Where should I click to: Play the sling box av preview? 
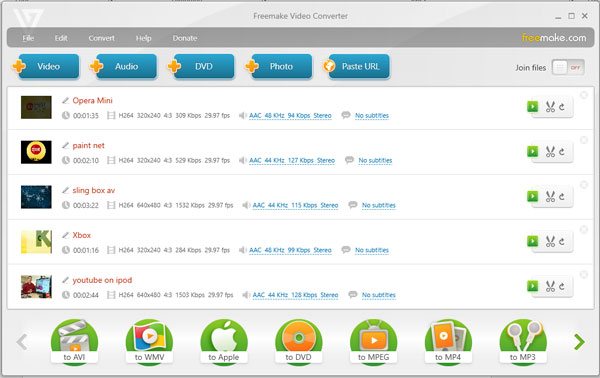click(x=532, y=196)
